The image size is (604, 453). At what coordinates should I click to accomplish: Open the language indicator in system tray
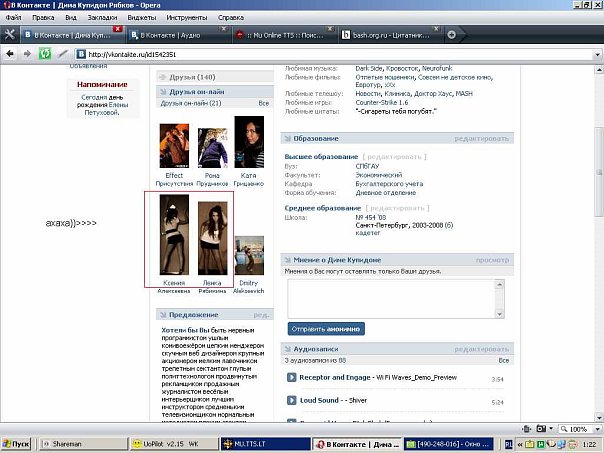[508, 445]
